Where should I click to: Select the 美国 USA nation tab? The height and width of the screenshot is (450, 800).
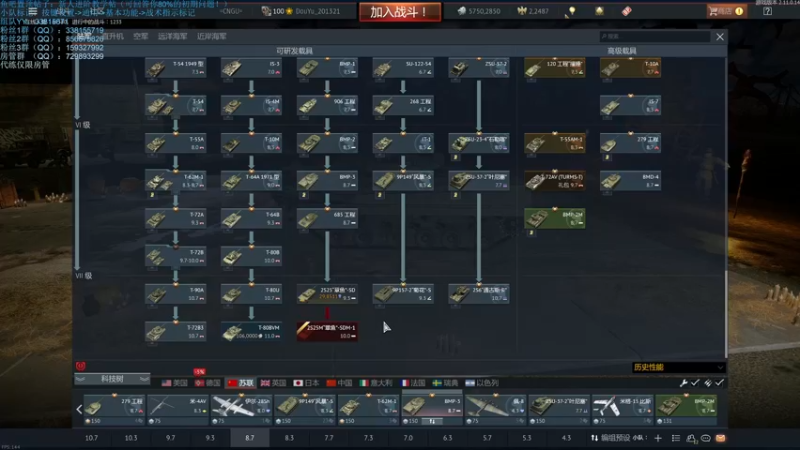point(175,383)
